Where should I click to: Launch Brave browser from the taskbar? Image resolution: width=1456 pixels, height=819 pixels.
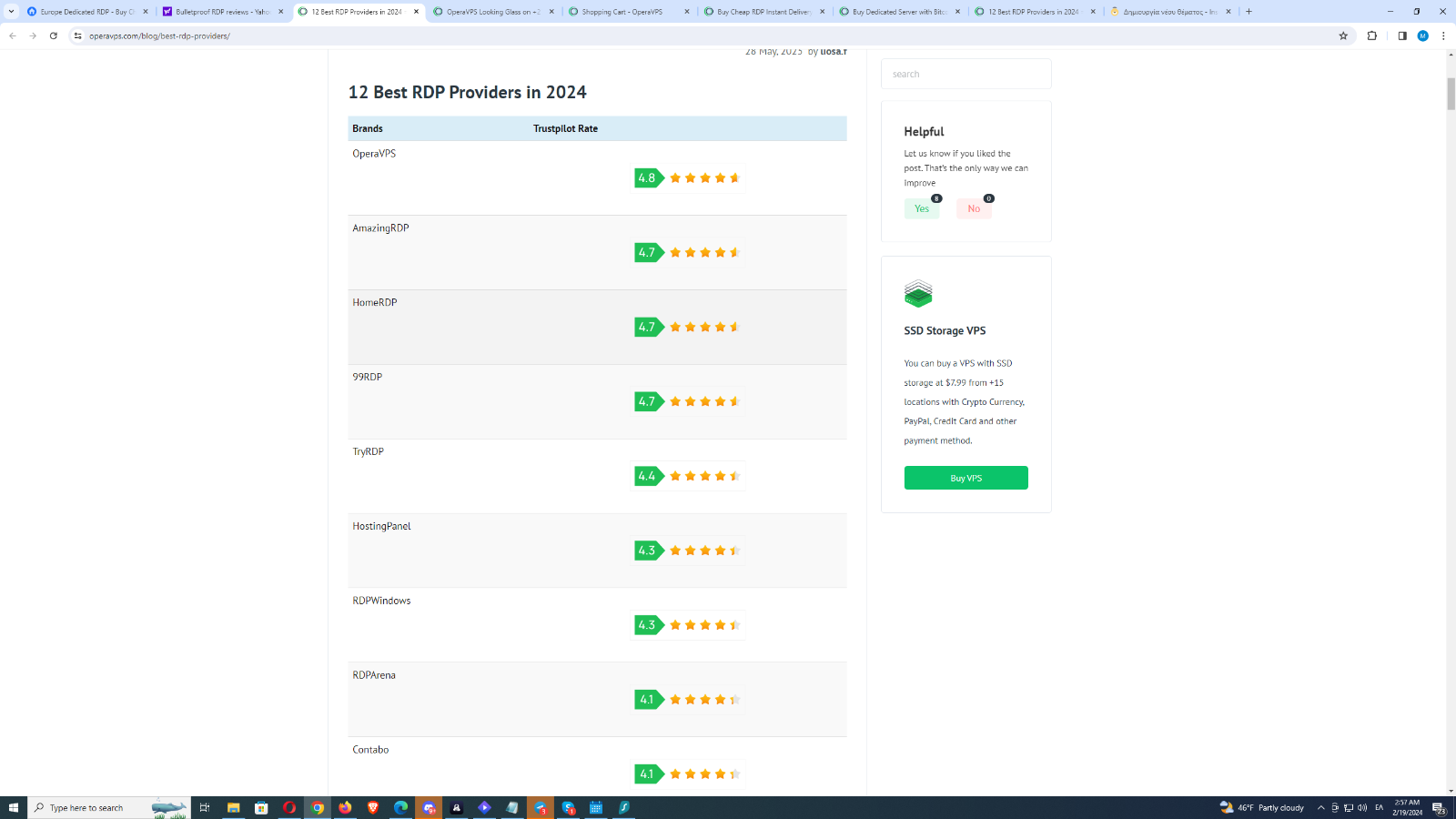tap(373, 807)
